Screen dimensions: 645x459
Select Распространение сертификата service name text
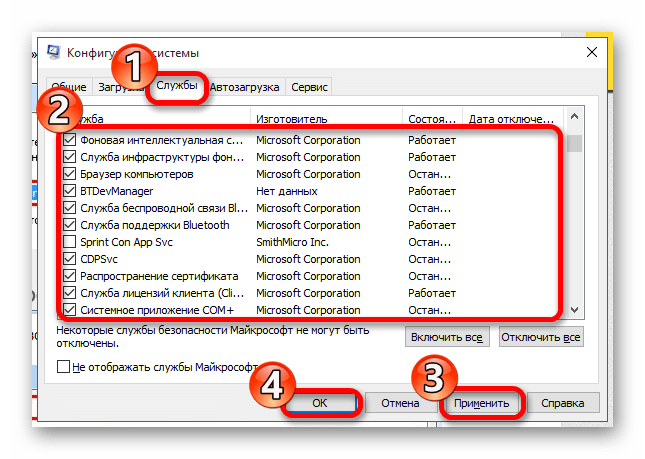coord(159,276)
